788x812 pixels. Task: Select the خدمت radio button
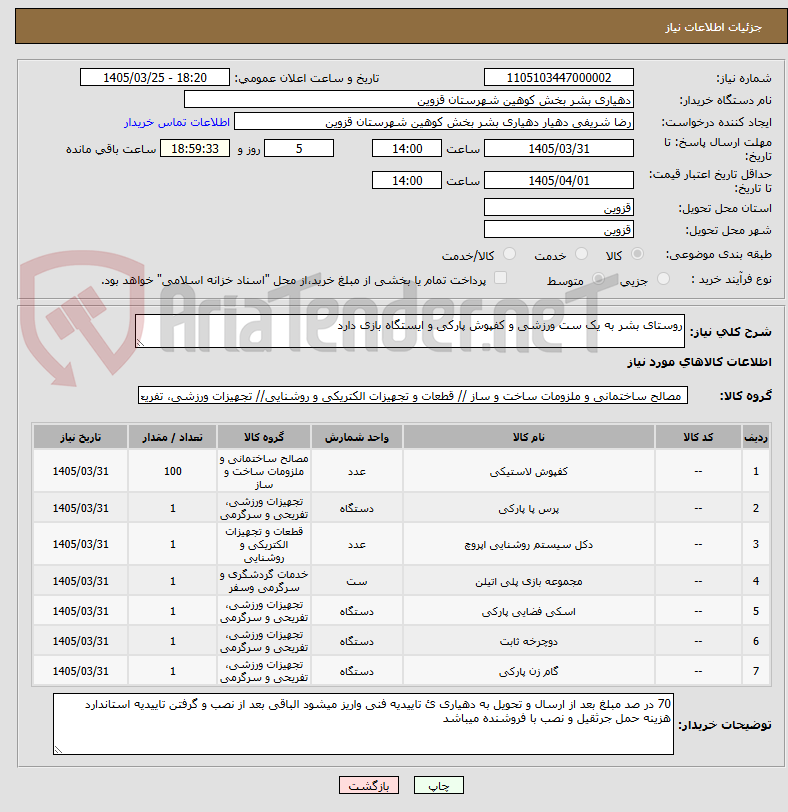581,254
